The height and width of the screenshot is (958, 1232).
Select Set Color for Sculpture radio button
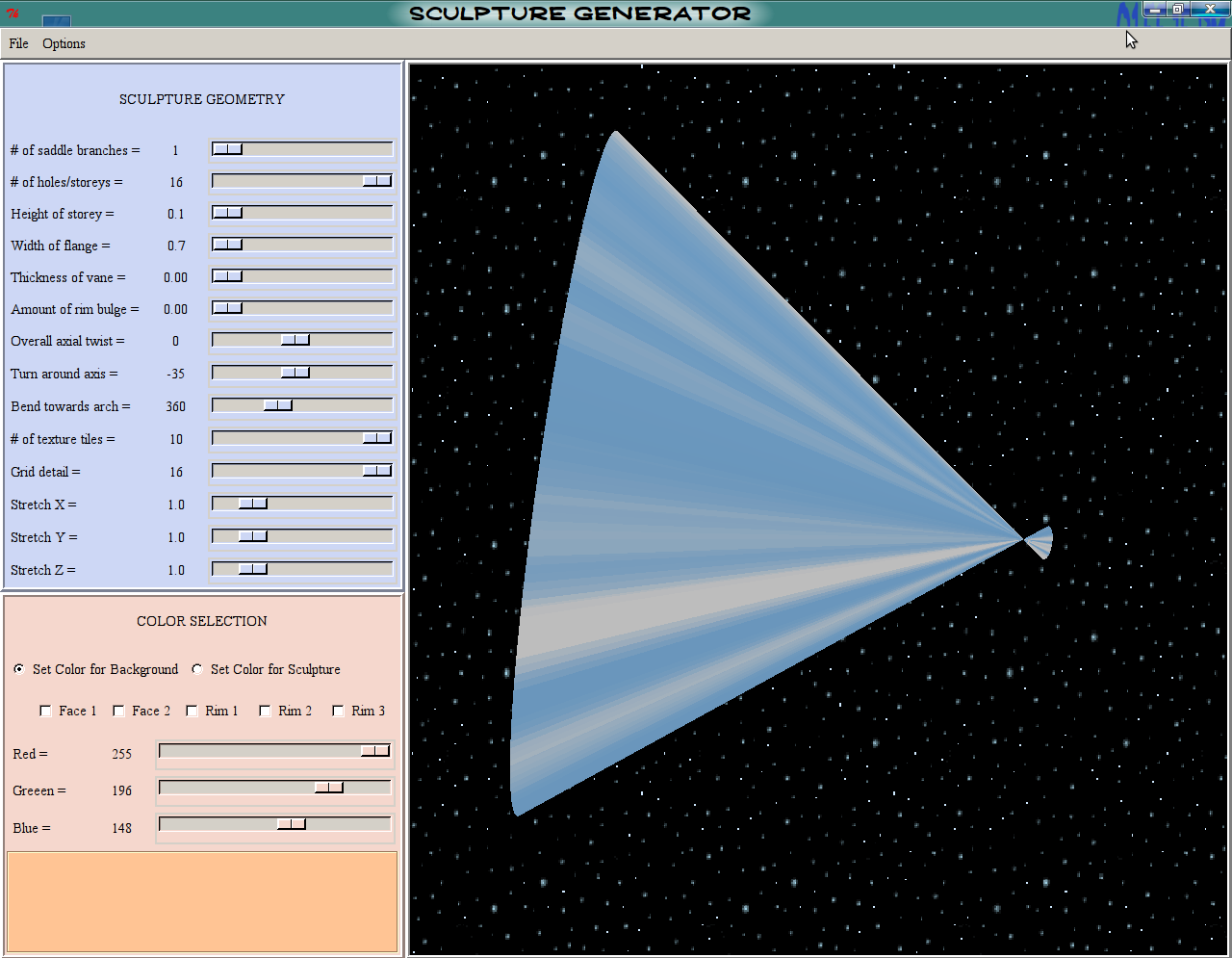tap(197, 669)
